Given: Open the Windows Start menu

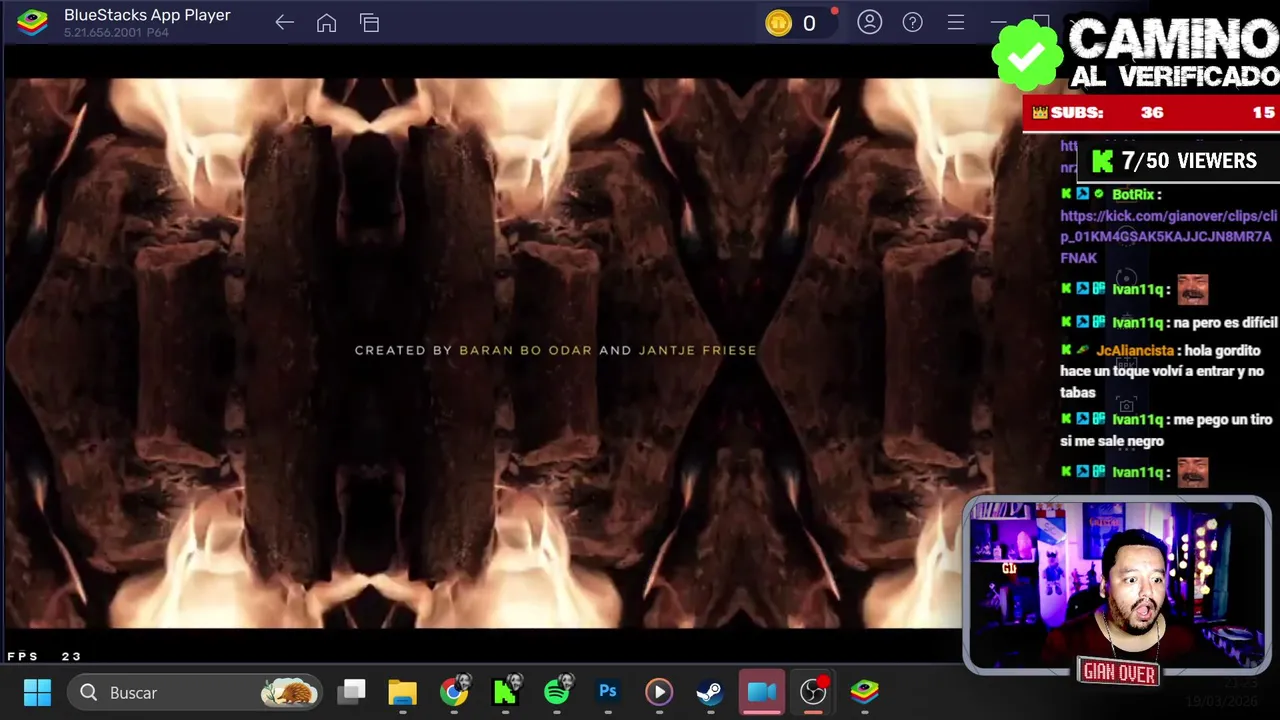Looking at the screenshot, I should (x=37, y=692).
